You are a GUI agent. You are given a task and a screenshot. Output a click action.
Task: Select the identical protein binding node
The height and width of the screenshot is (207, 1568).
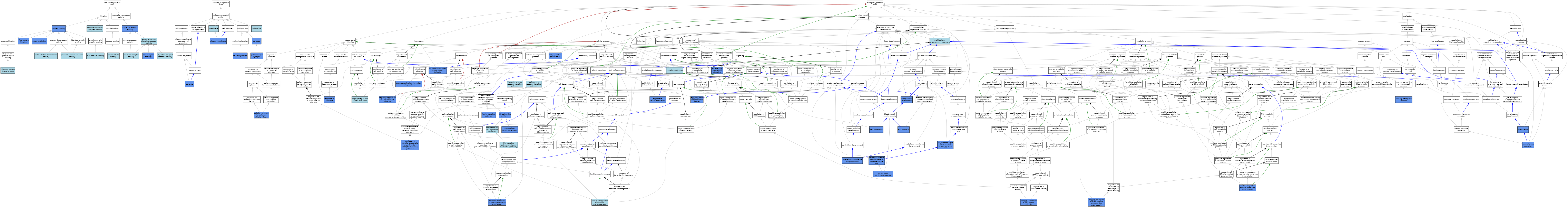point(78,41)
